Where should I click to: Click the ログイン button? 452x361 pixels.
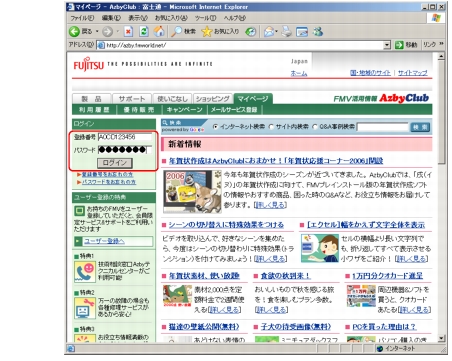click(x=115, y=163)
